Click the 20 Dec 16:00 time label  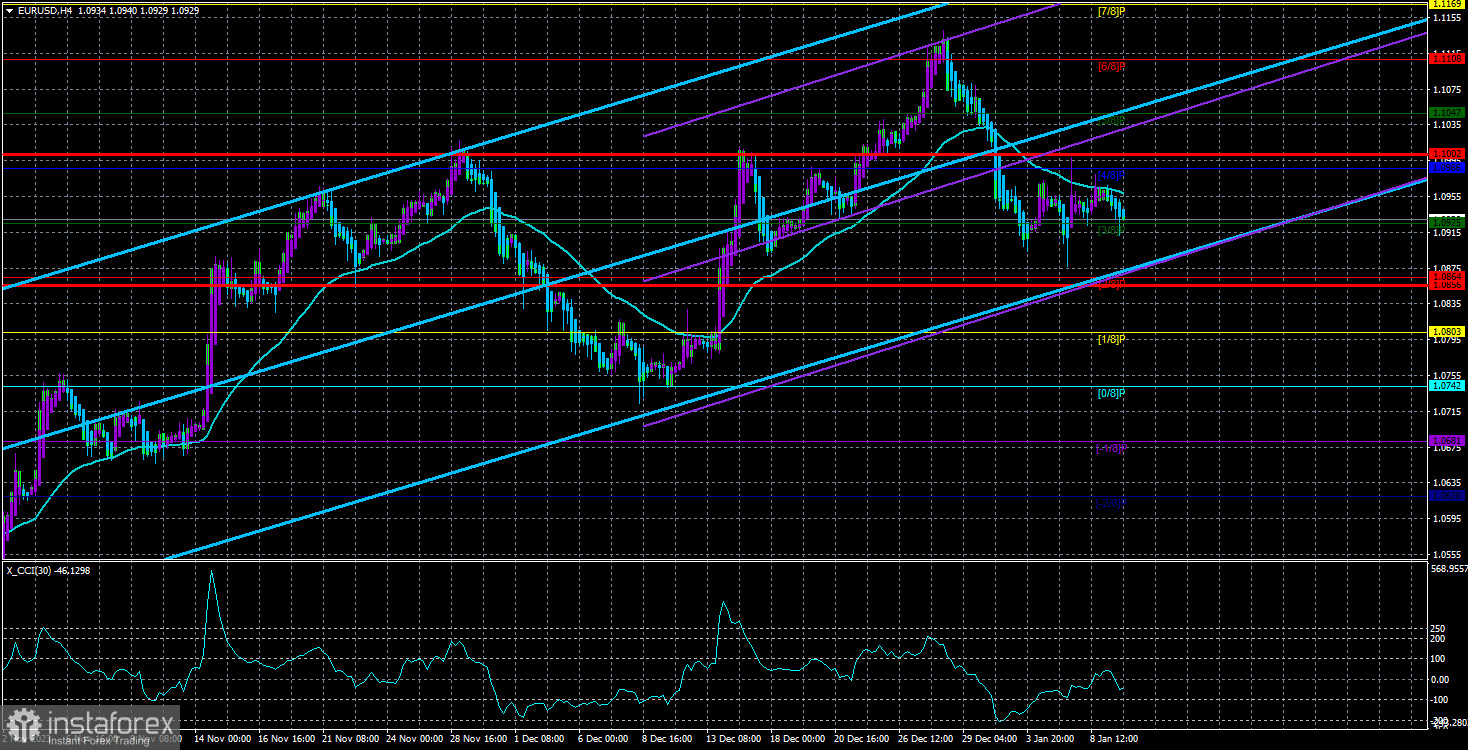[x=863, y=738]
